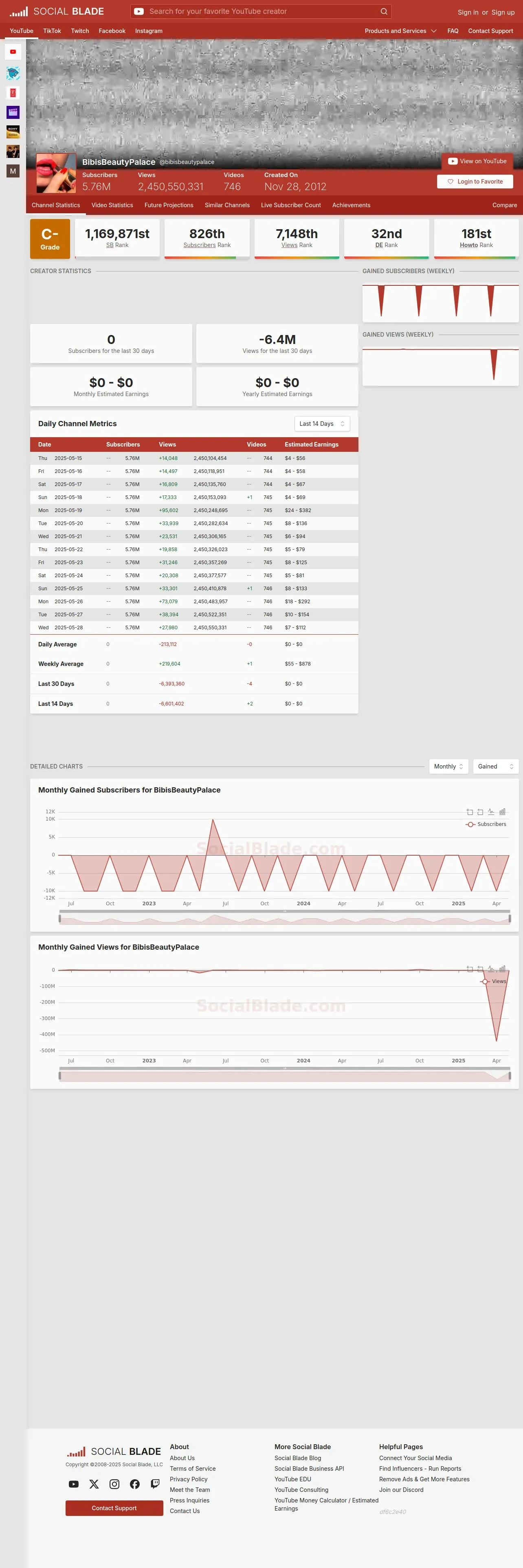Click the left handle of Views range slider
The height and width of the screenshot is (1568, 523).
pyautogui.click(x=59, y=1075)
